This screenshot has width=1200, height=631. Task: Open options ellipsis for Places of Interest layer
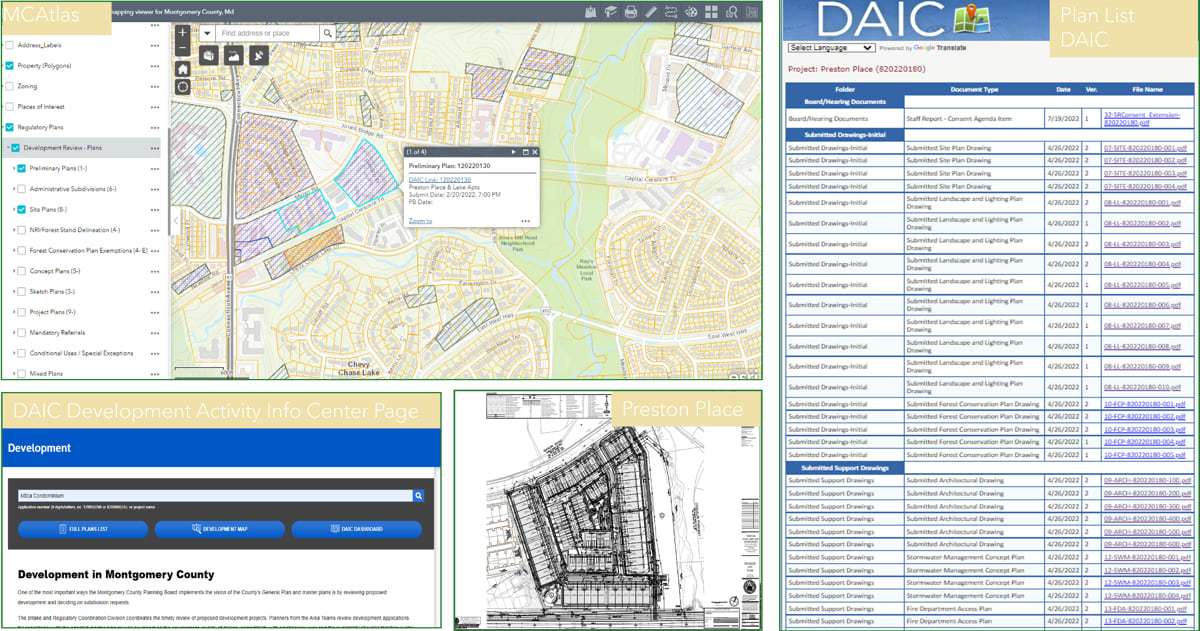tap(155, 106)
